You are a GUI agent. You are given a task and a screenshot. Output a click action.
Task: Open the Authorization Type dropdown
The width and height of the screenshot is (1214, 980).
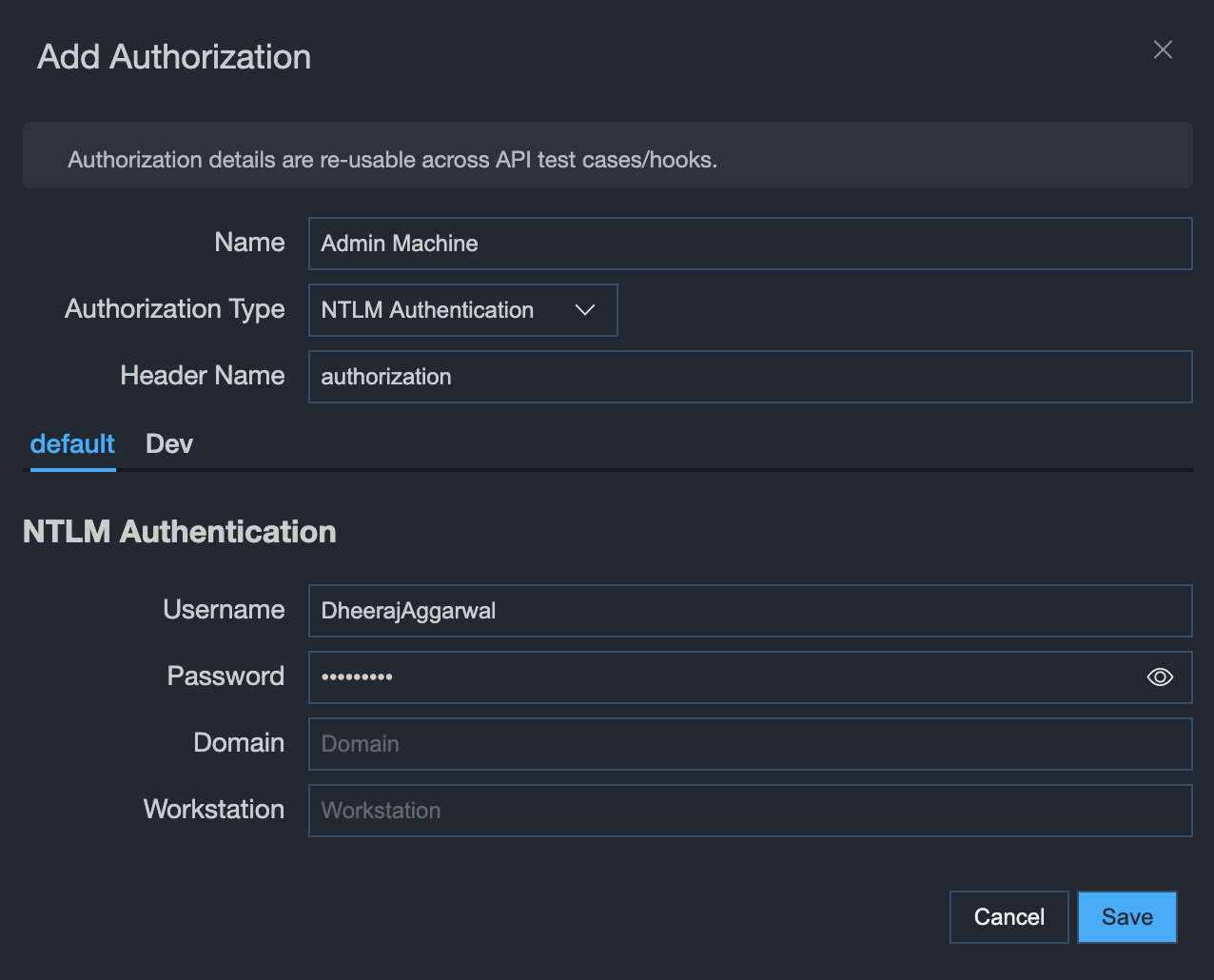click(x=462, y=309)
